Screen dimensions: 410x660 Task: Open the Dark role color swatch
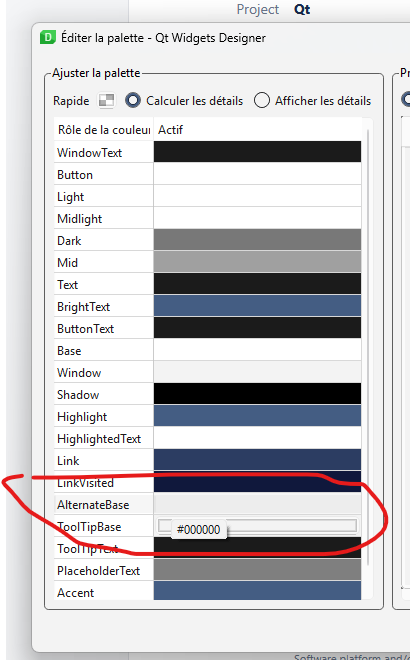click(257, 240)
